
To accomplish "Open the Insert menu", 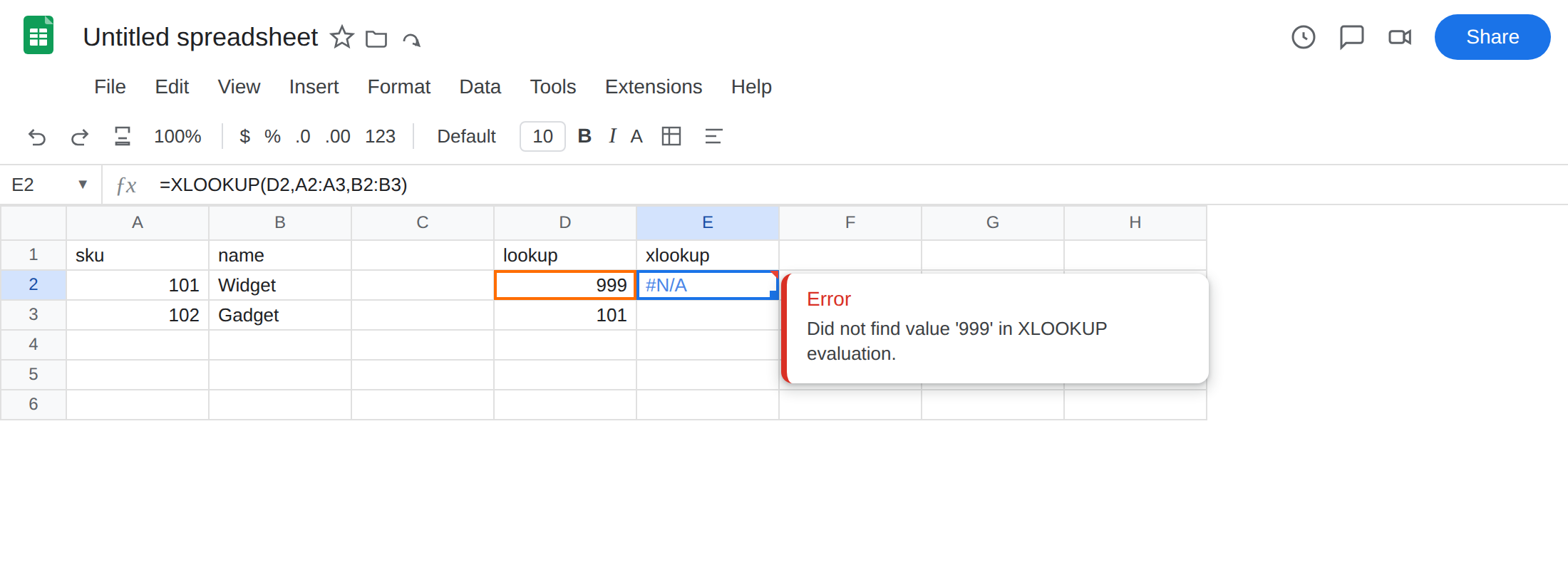I will 314,87.
